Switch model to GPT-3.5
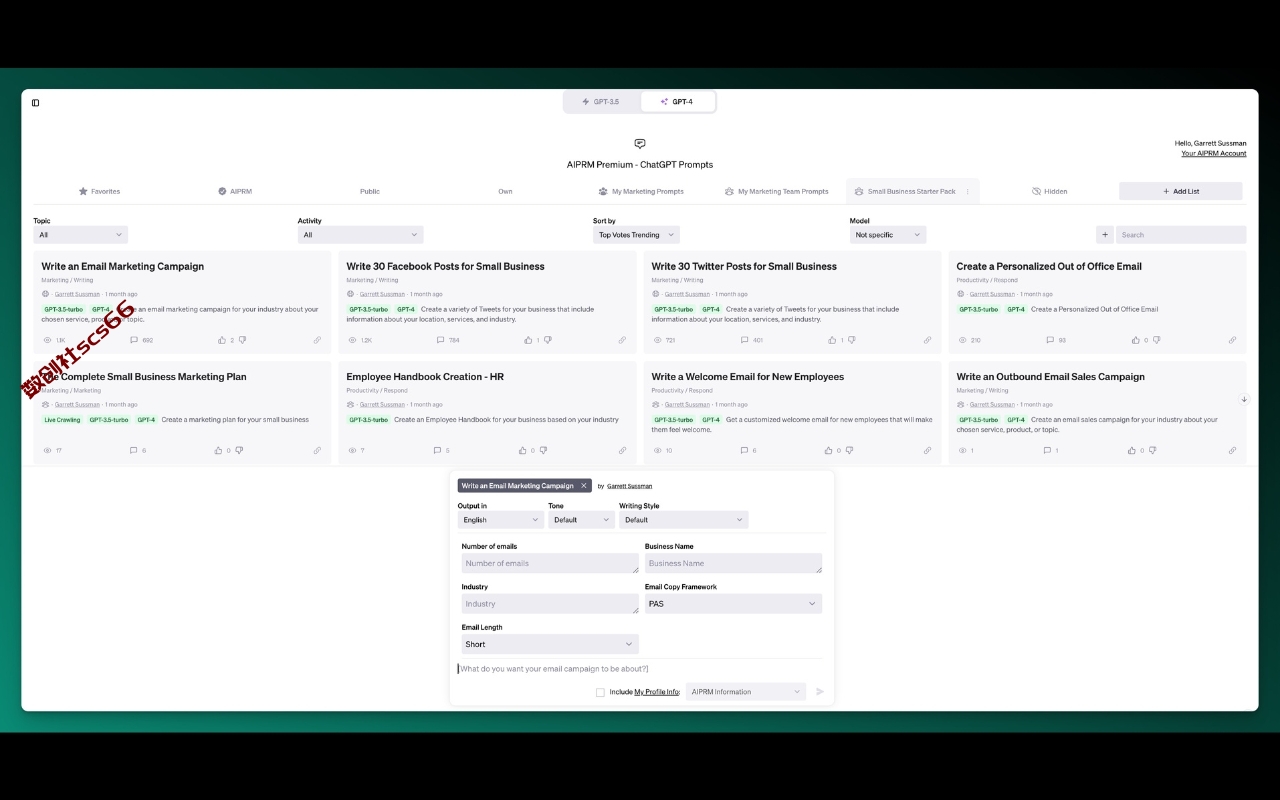1280x800 pixels. pyautogui.click(x=601, y=102)
